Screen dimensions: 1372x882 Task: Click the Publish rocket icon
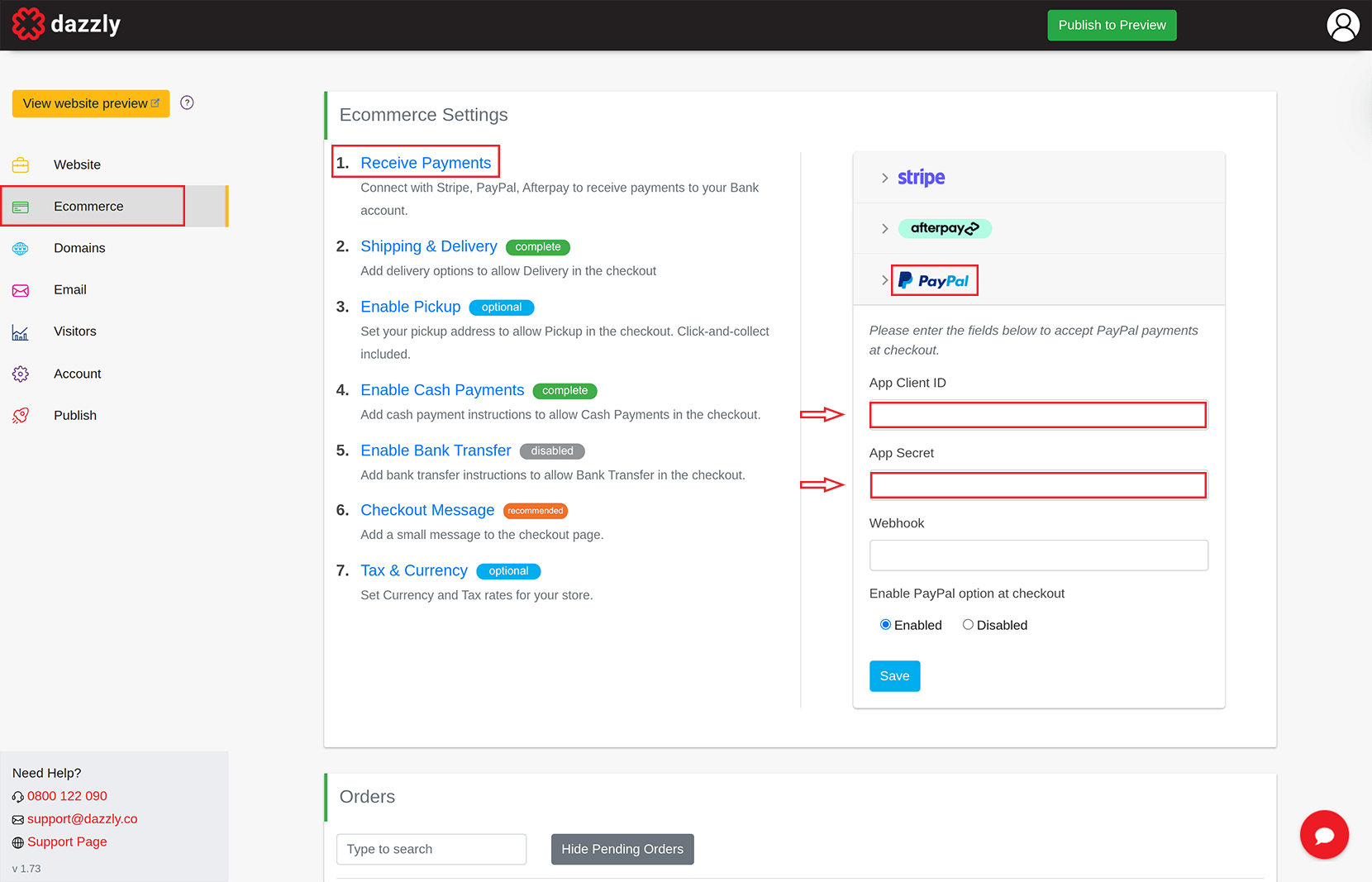21,415
